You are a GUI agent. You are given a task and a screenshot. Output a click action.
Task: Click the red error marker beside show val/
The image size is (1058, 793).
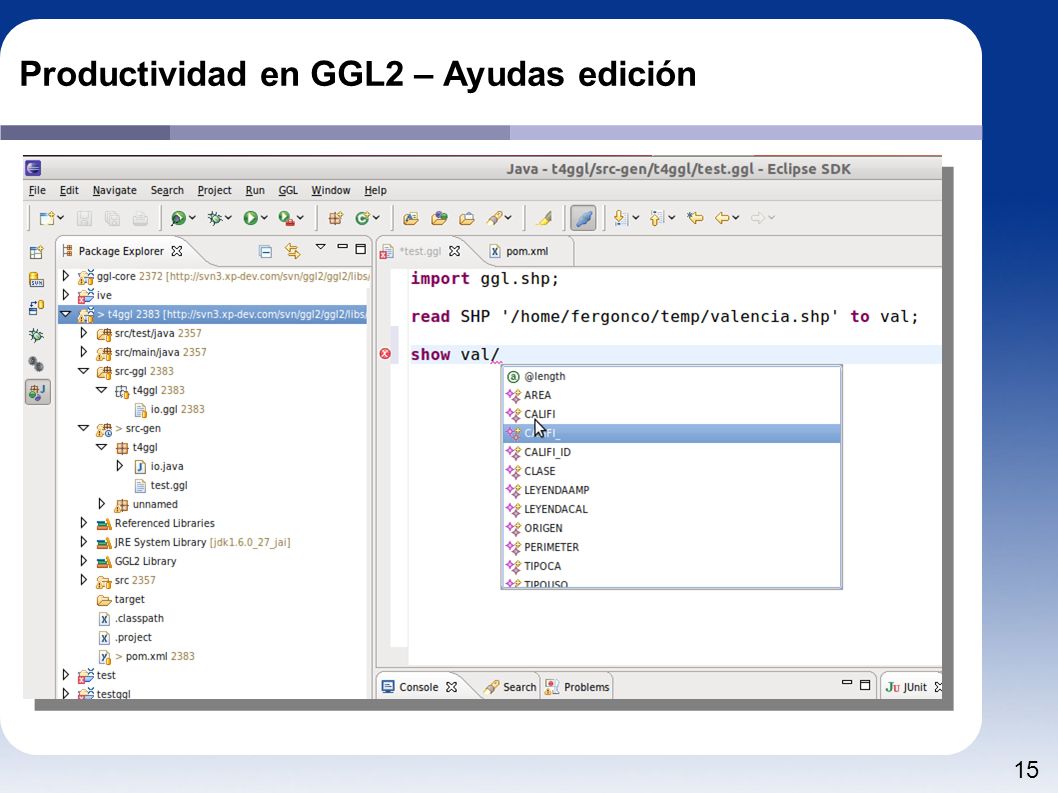(385, 354)
